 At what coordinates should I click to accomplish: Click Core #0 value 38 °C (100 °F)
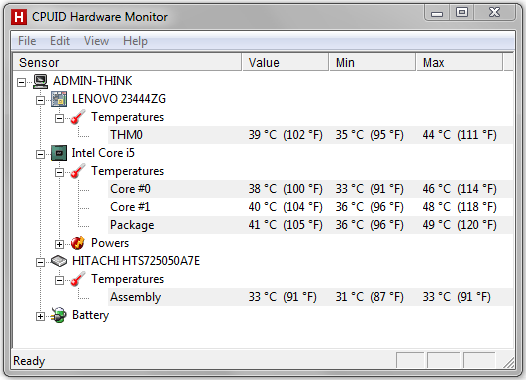click(x=285, y=189)
